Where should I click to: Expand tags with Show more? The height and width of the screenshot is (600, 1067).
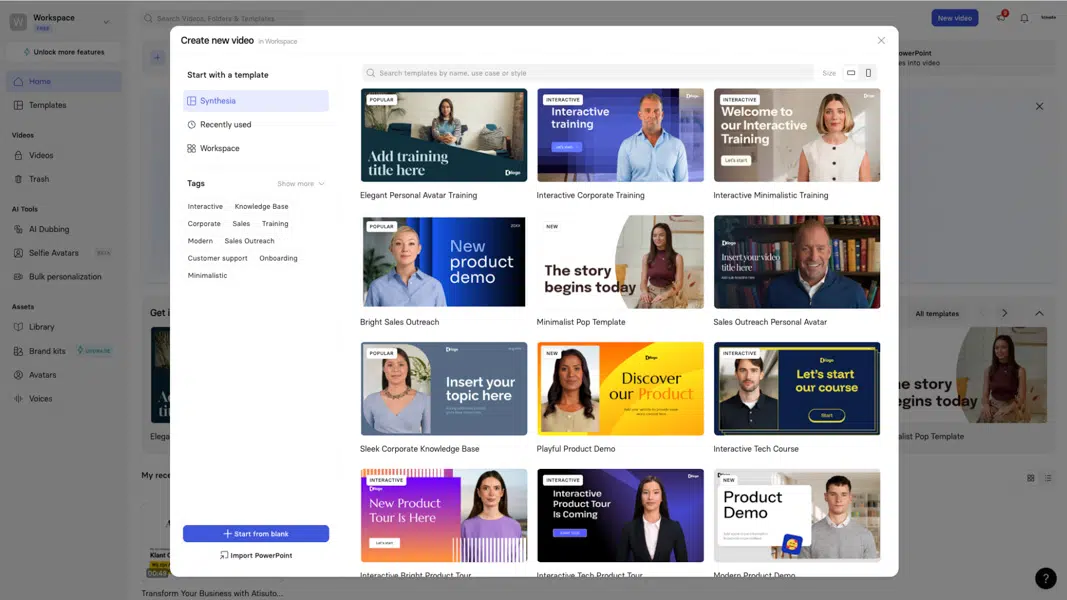[301, 184]
